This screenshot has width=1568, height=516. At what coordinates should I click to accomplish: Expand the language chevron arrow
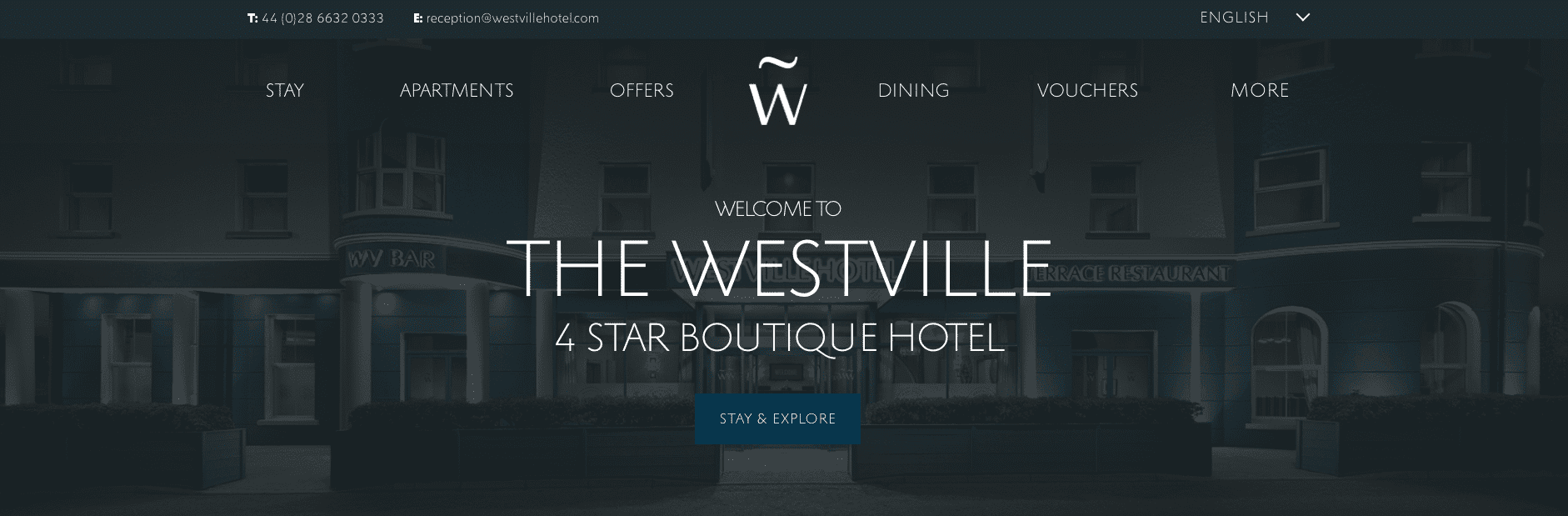(1303, 18)
